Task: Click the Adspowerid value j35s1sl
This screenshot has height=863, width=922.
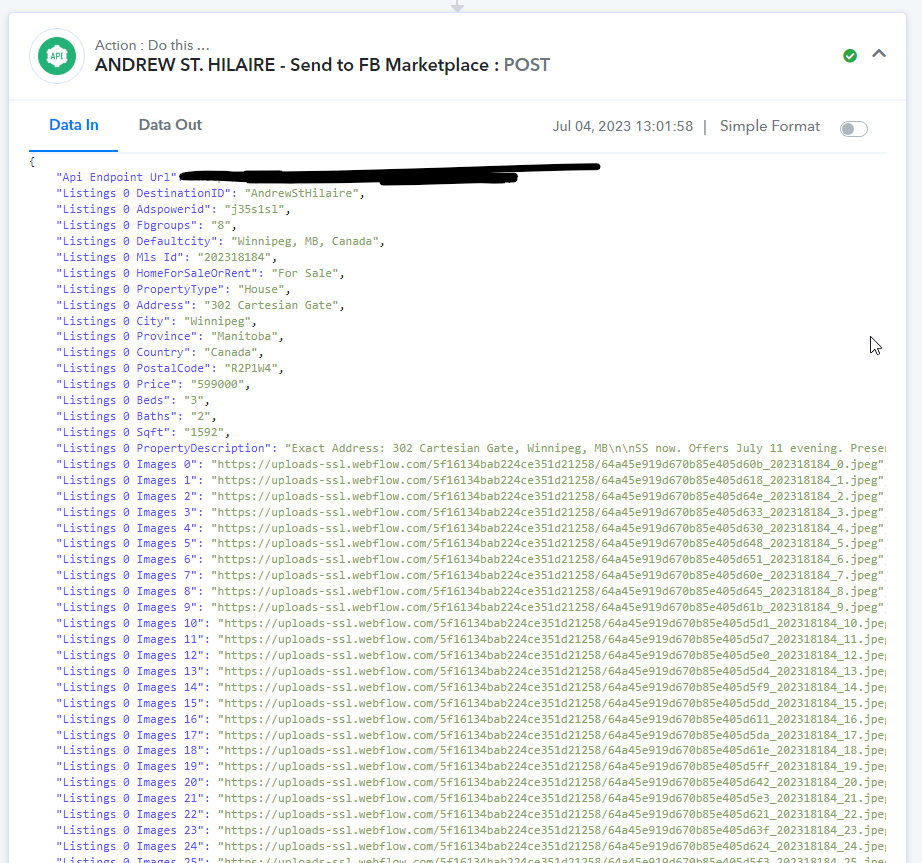Action: click(255, 209)
